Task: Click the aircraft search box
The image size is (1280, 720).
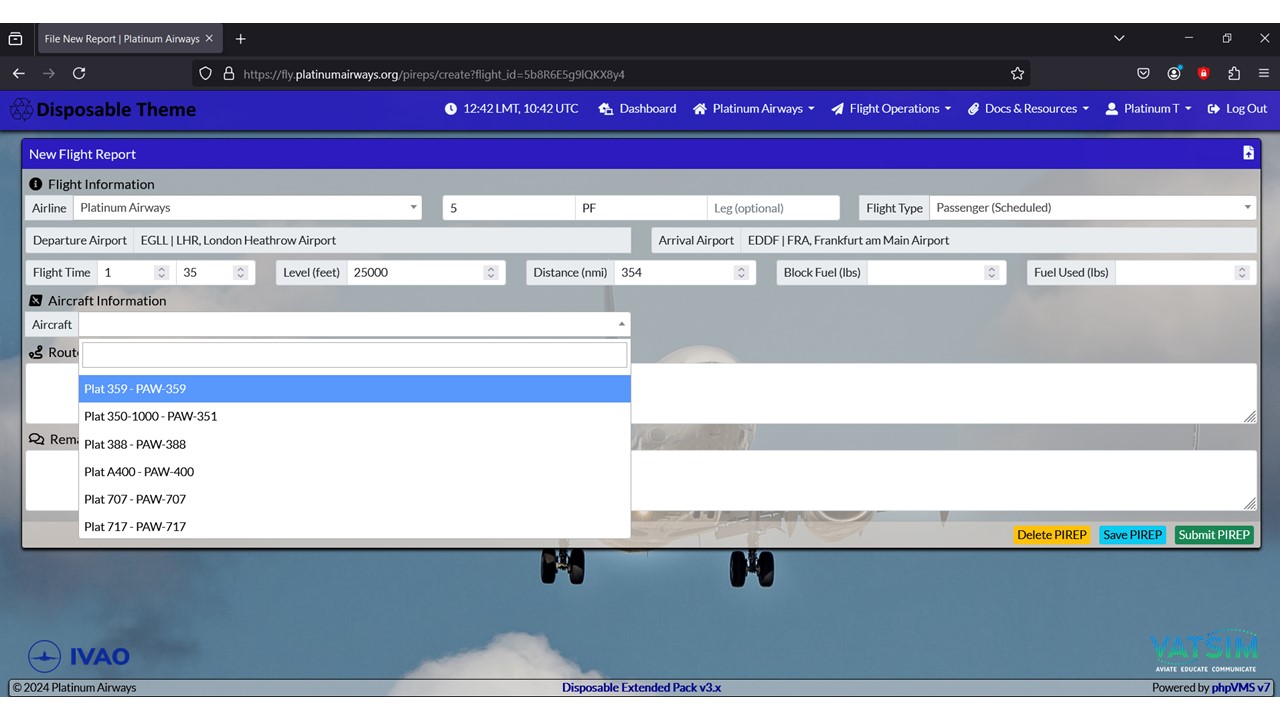Action: coord(354,355)
